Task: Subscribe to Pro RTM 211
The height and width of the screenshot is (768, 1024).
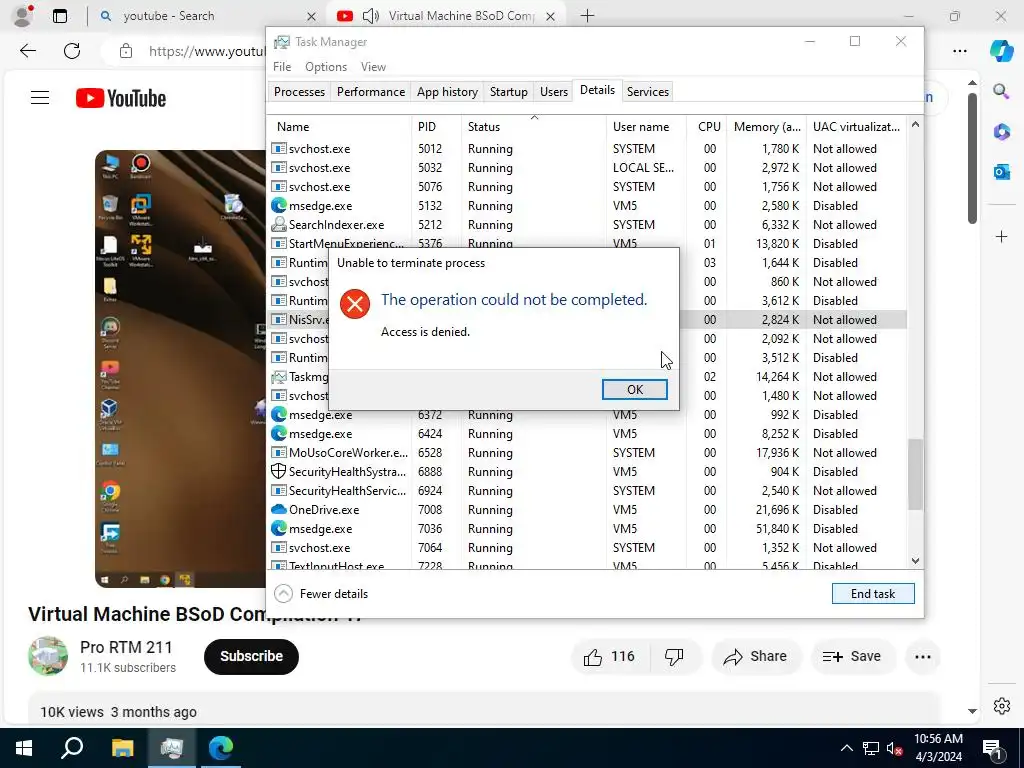Action: [x=251, y=656]
